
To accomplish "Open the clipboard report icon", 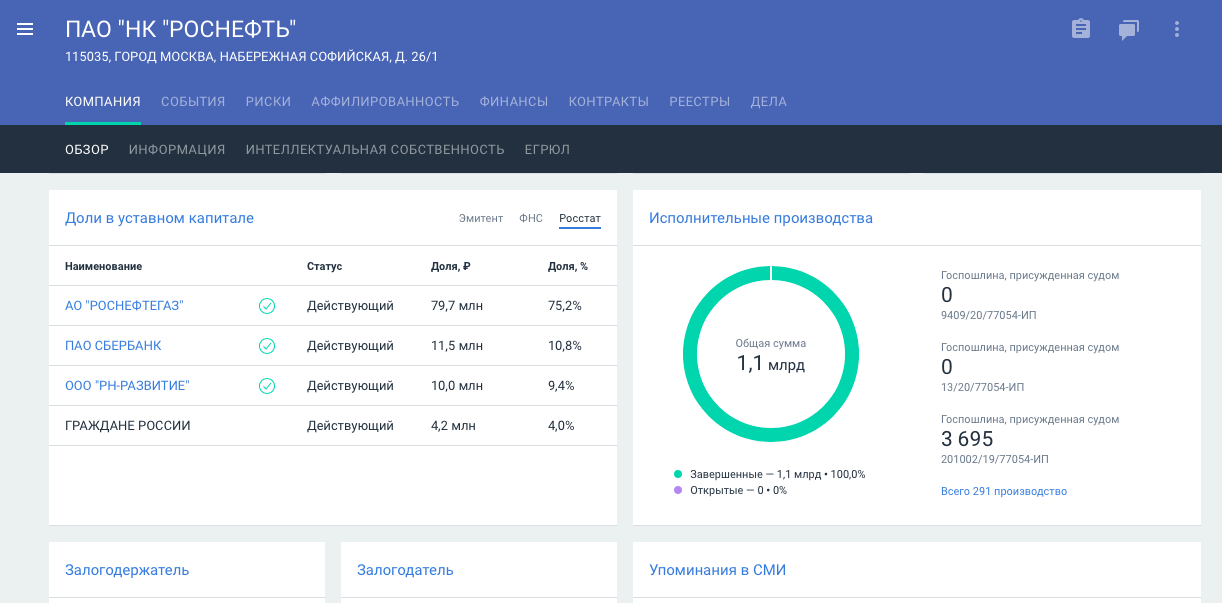I will pyautogui.click(x=1081, y=29).
